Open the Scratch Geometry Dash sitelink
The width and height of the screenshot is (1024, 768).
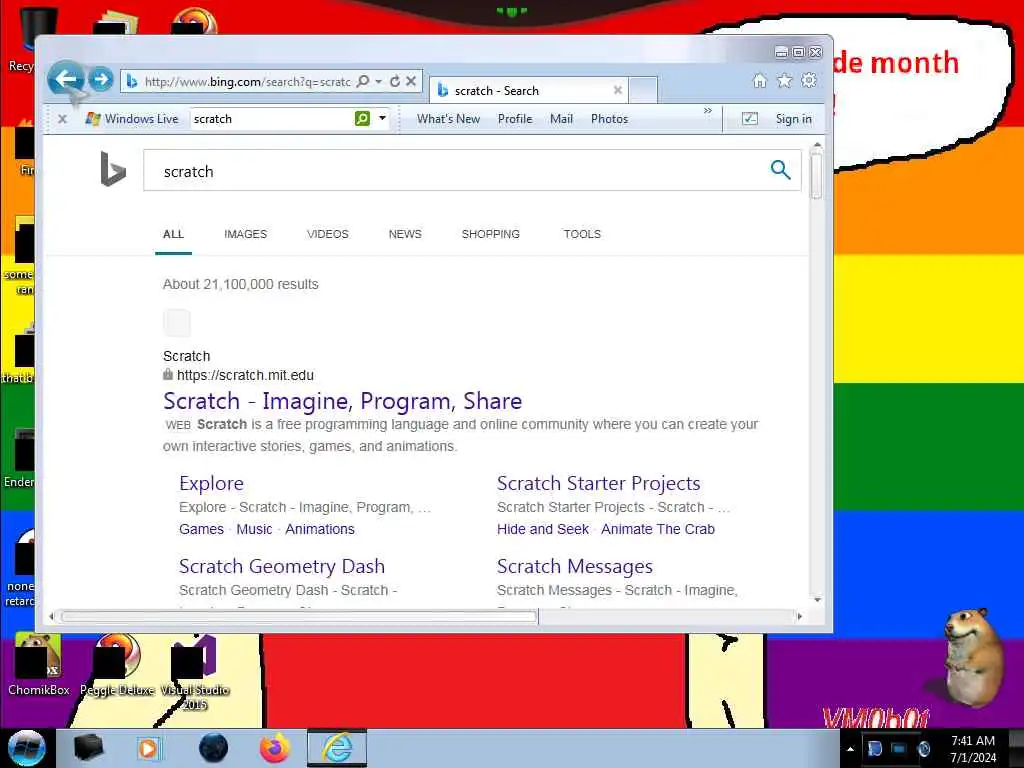[281, 566]
